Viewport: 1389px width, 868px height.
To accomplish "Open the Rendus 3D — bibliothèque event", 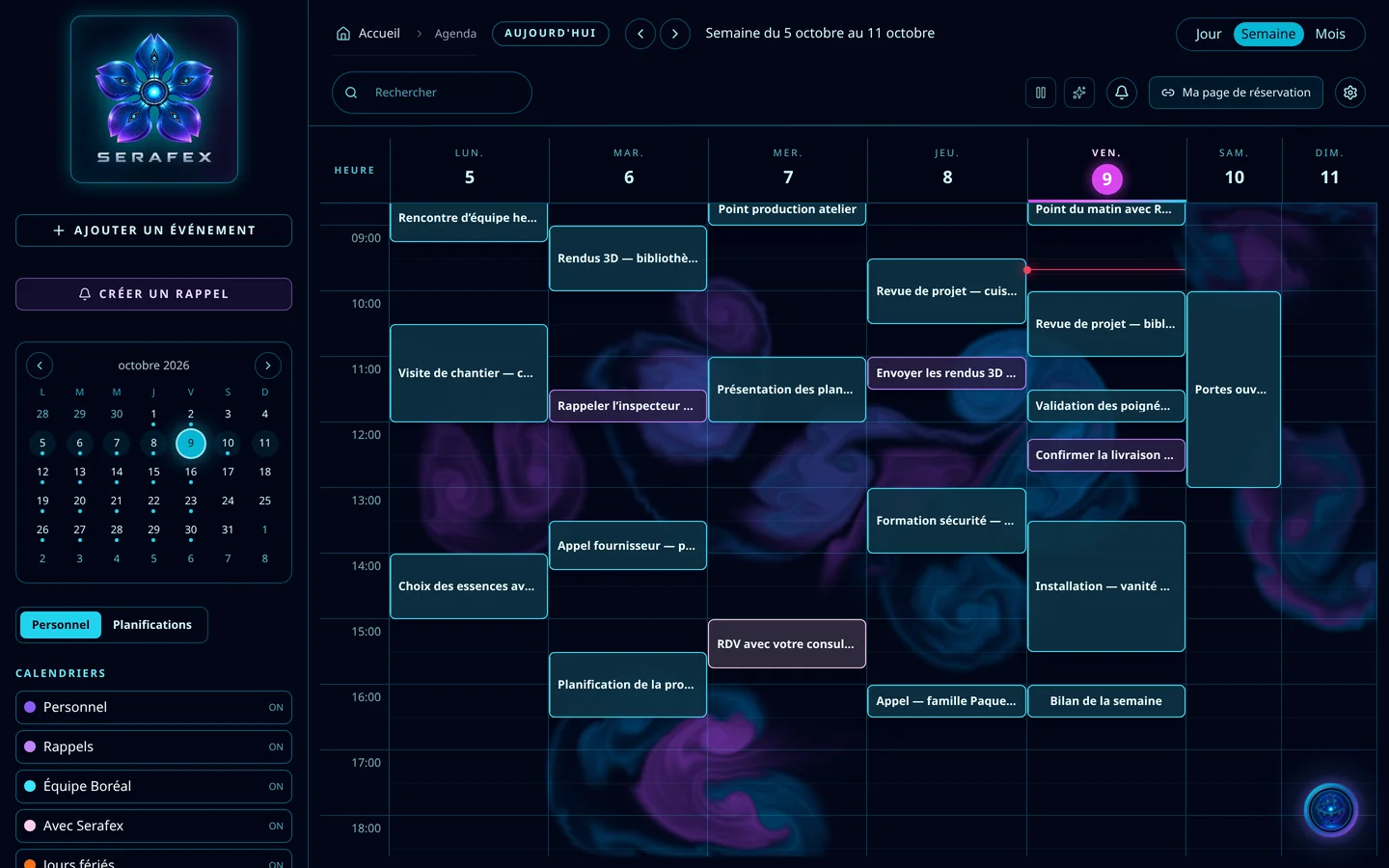I will (628, 258).
